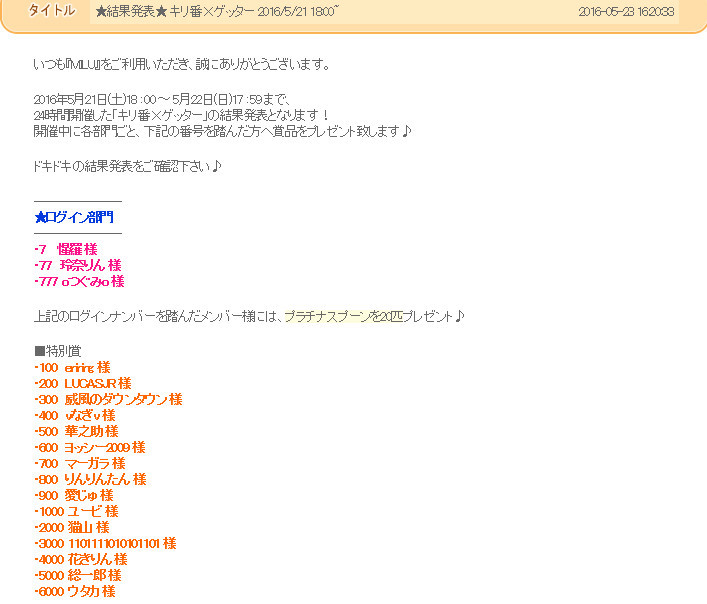The image size is (707, 604).
Task: Click the 700 マーガラ winner entry
Action: [x=80, y=463]
